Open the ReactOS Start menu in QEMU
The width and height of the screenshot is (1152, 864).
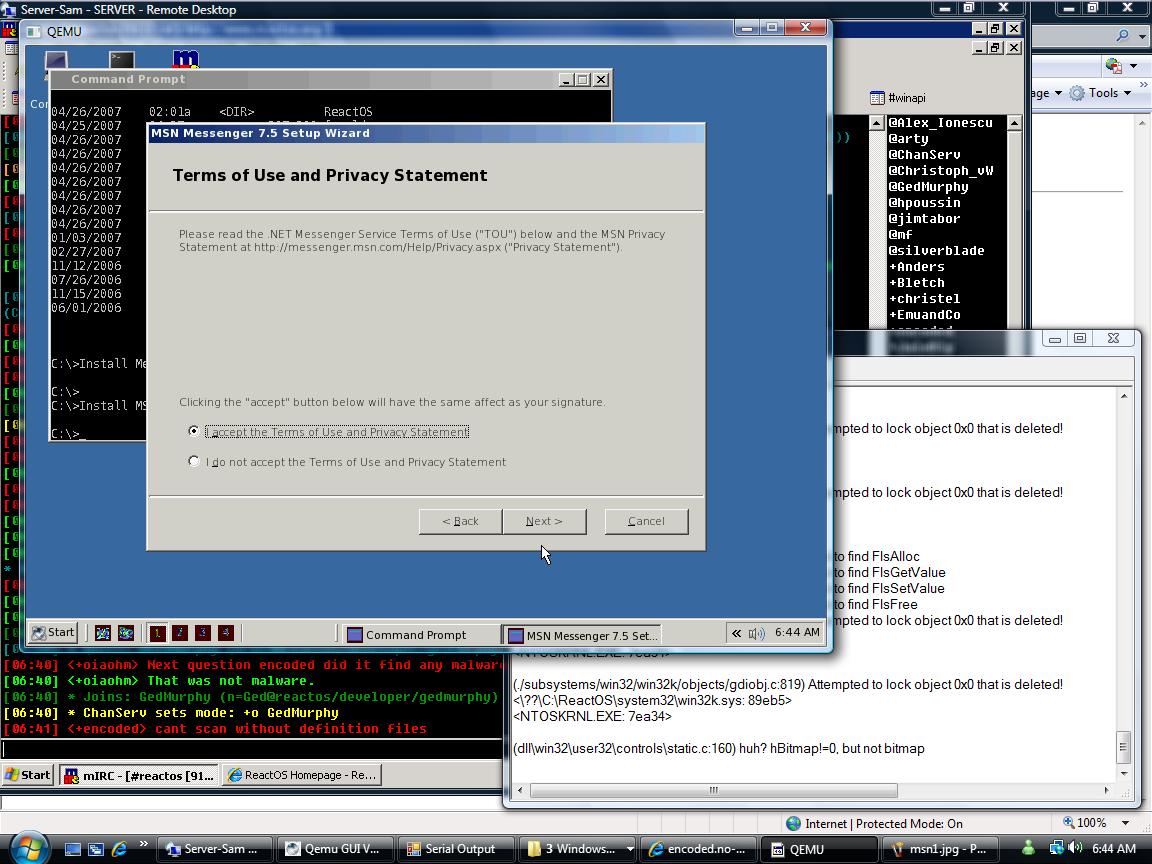pos(53,632)
